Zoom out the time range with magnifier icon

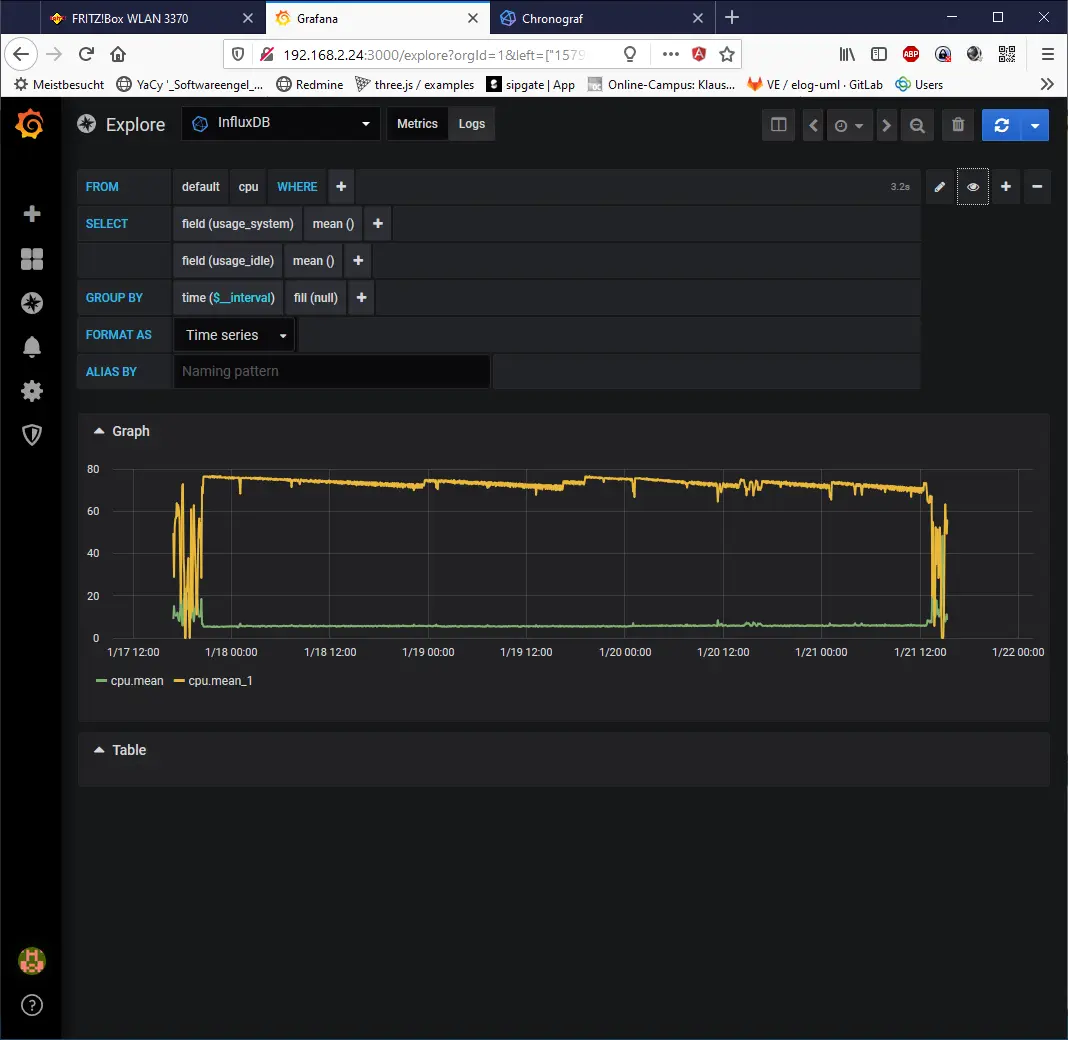917,125
